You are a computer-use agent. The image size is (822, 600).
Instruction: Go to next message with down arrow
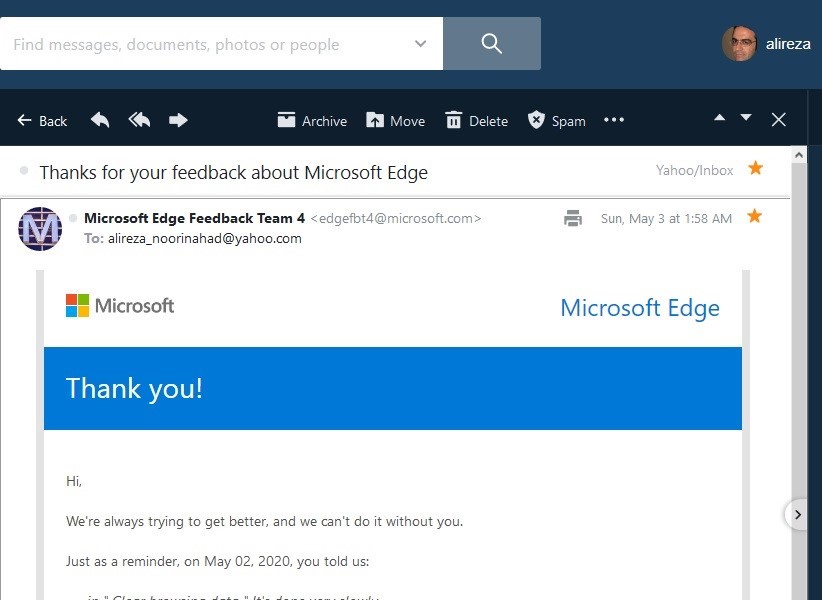point(746,118)
